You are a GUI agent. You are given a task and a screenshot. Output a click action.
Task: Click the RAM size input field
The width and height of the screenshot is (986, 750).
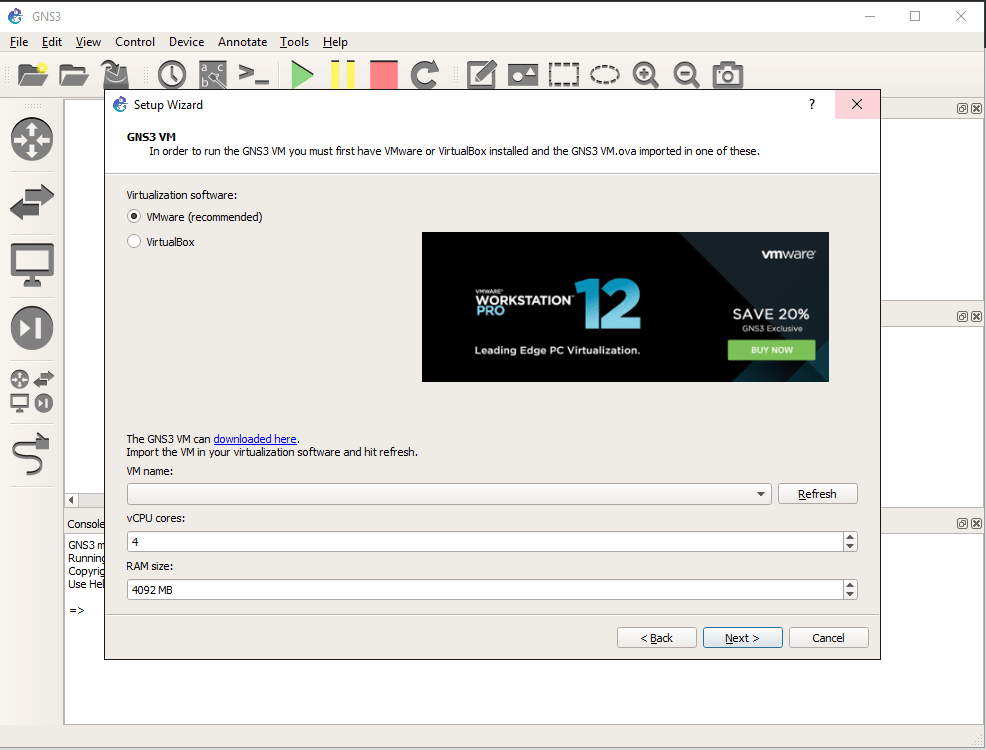(x=485, y=590)
